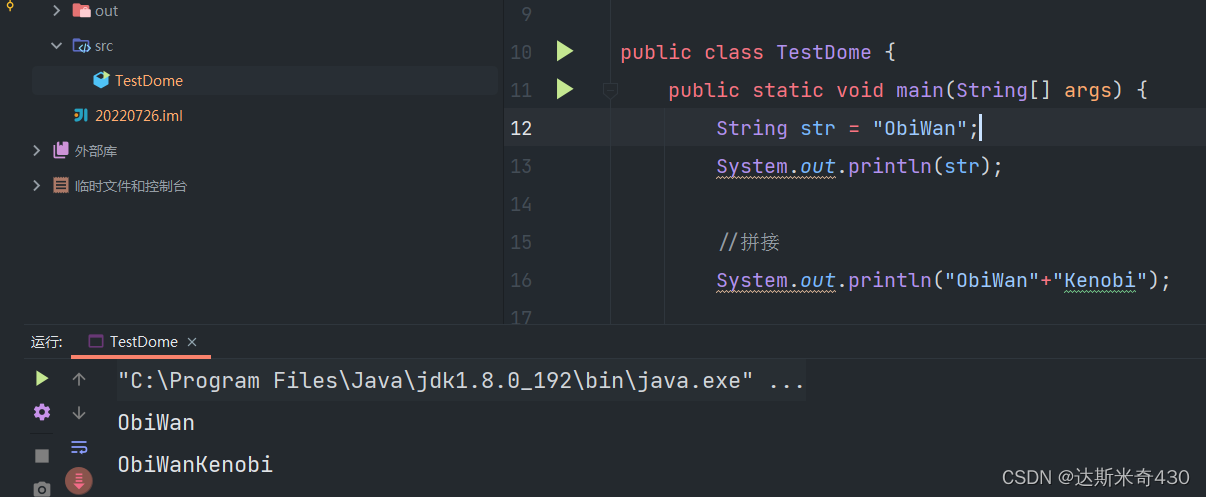Viewport: 1206px width, 497px height.
Task: Click the TestDome class icon in tree
Action: point(101,80)
